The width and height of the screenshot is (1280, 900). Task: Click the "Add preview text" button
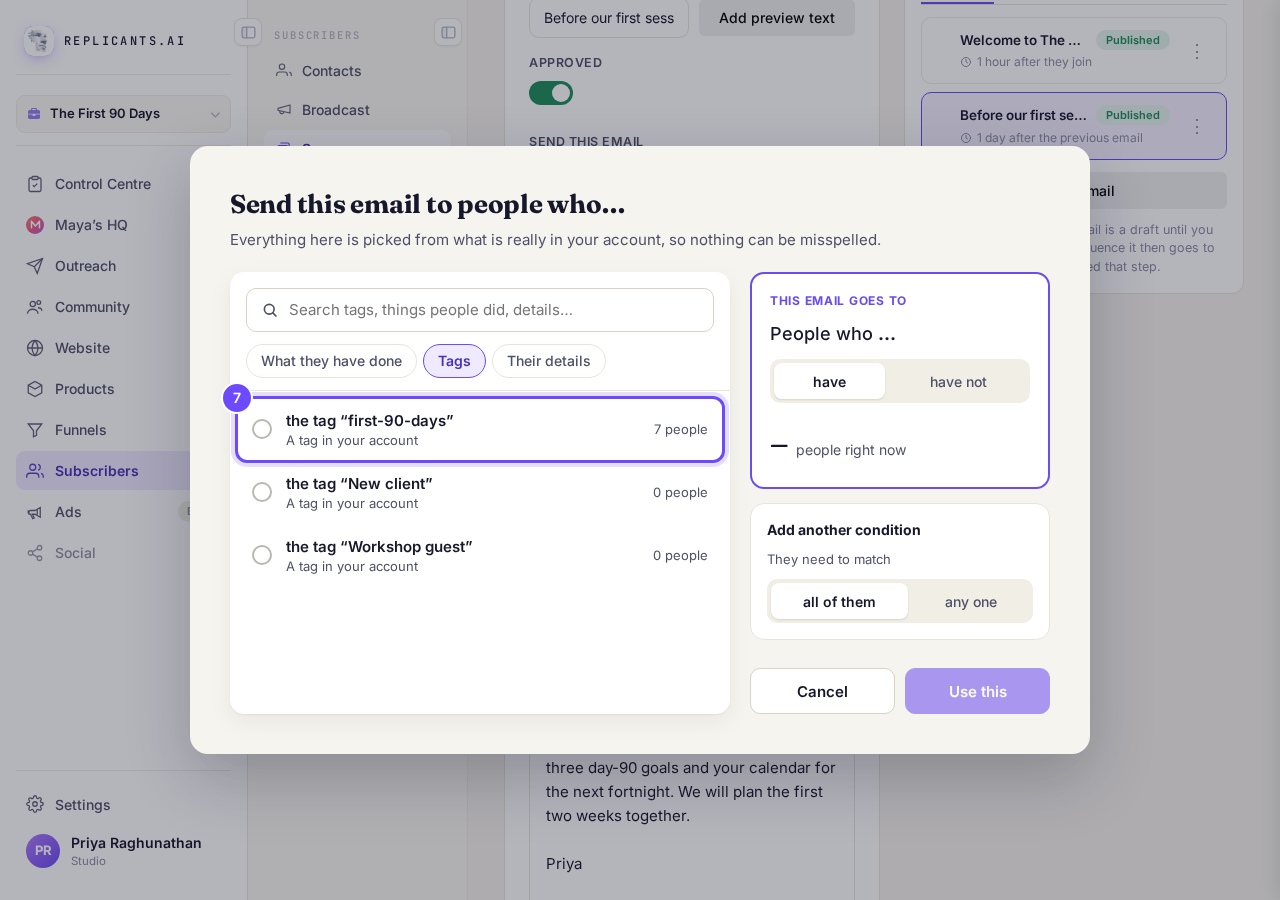pyautogui.click(x=777, y=18)
